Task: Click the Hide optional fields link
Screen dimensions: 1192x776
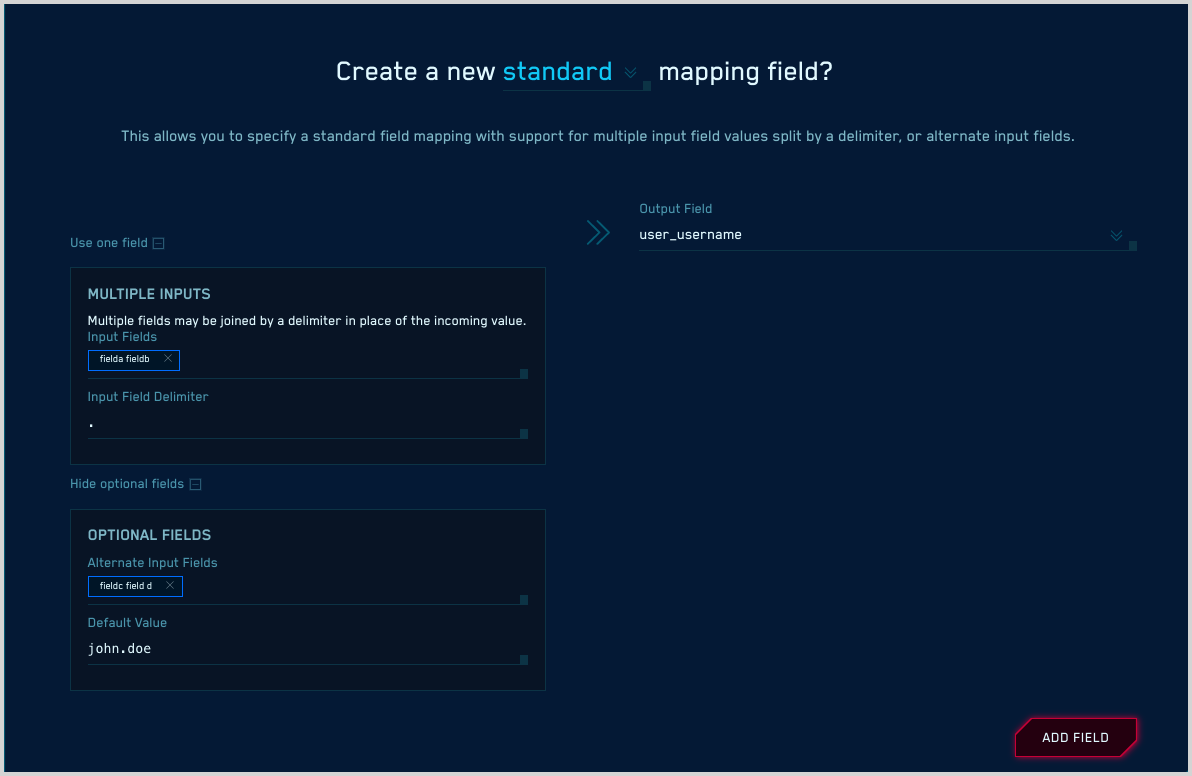Action: point(128,483)
